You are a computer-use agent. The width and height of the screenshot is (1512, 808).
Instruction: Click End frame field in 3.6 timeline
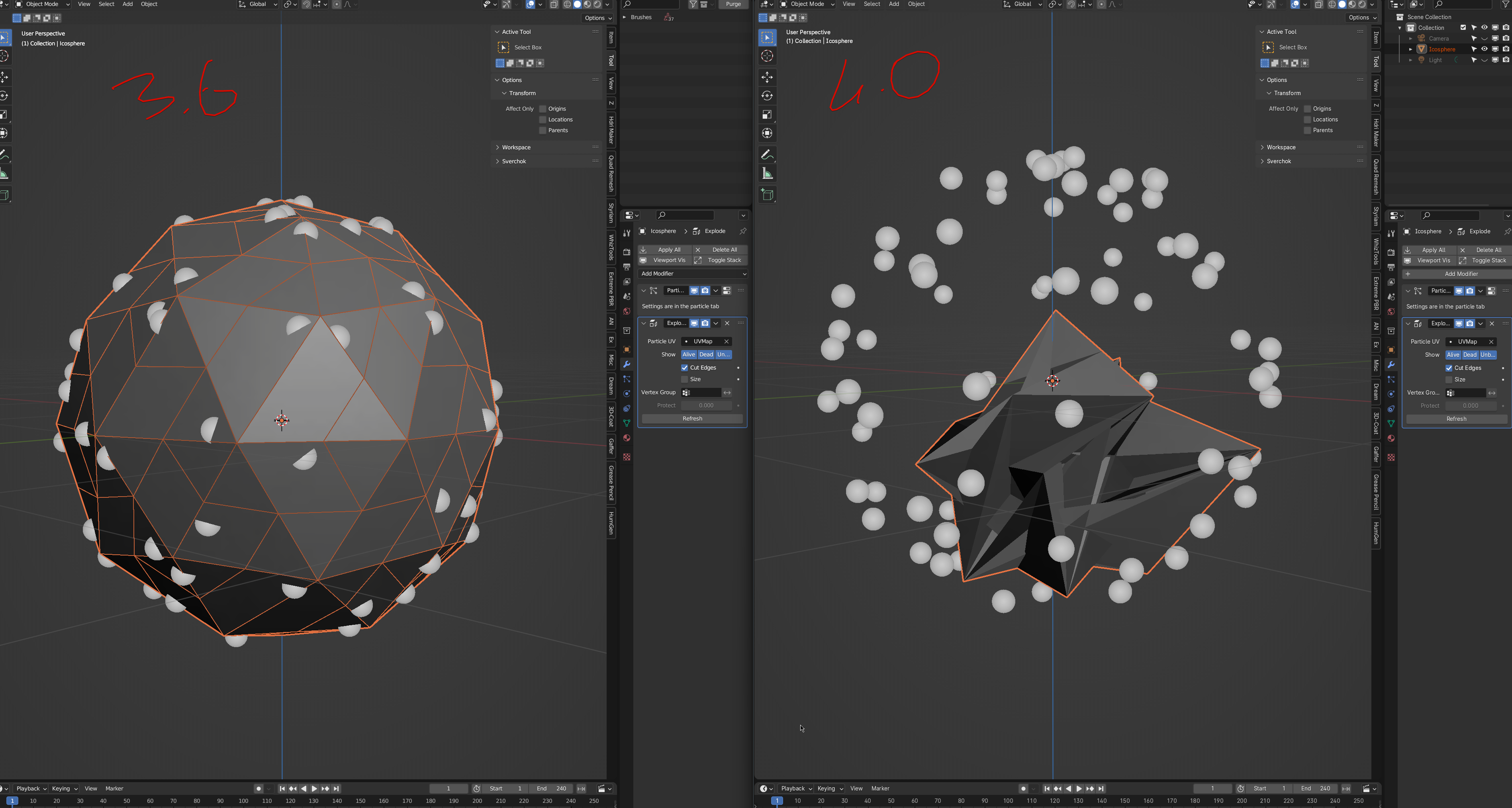point(550,788)
